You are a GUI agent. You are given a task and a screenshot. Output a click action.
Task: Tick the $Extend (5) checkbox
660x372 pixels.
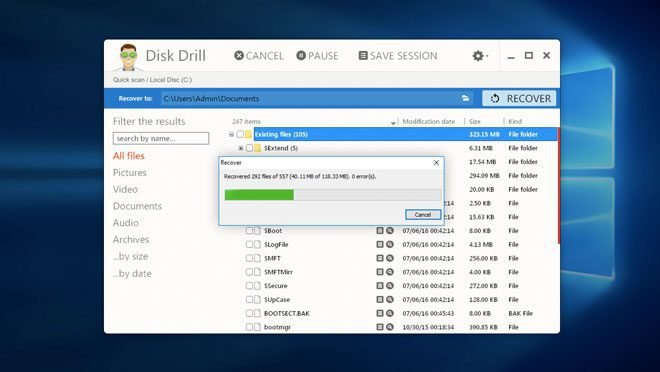(x=249, y=148)
